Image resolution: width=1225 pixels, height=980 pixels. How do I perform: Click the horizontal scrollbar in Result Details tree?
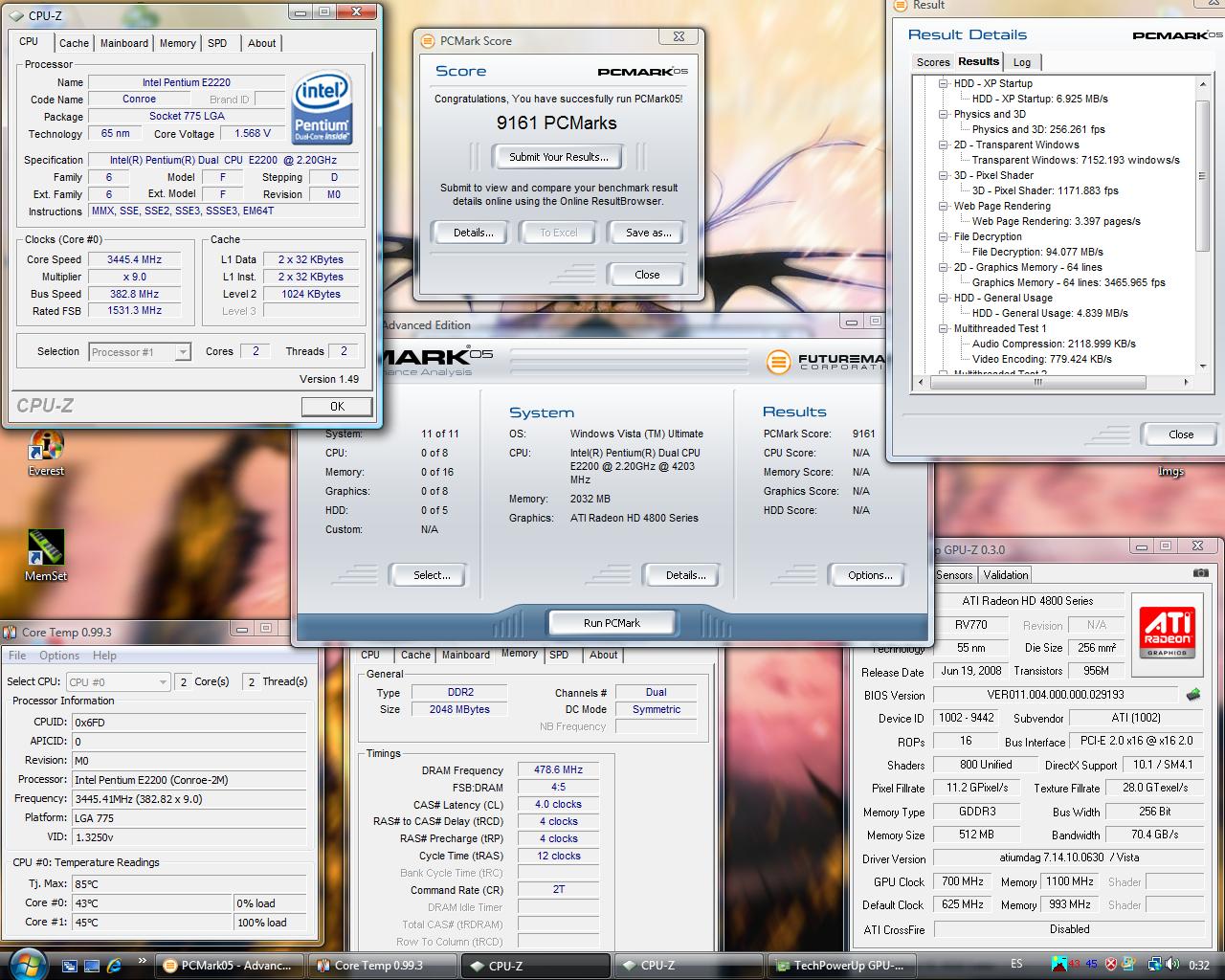1036,382
